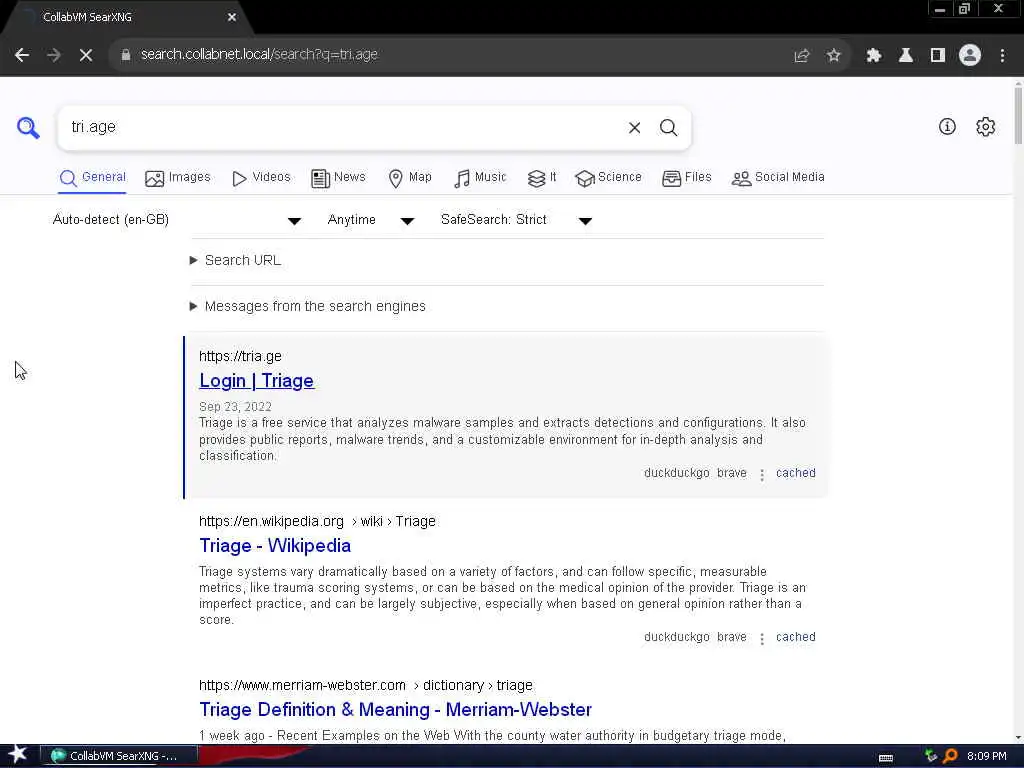Open the Triage - Wikipedia link
Viewport: 1024px width, 768px height.
[275, 545]
